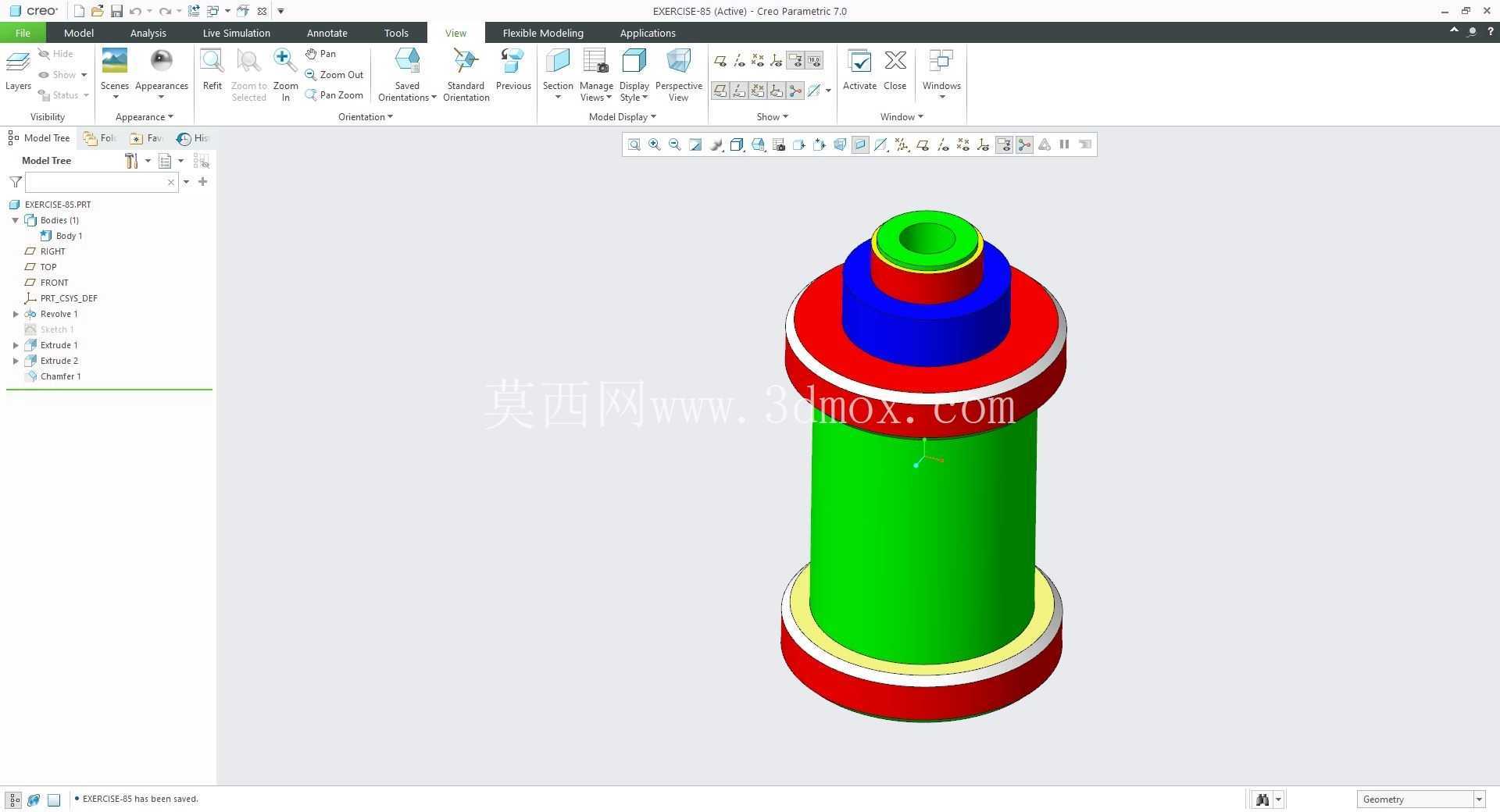This screenshot has height=812, width=1500.
Task: Switch to the Flexible Modeling tab
Action: 543,33
